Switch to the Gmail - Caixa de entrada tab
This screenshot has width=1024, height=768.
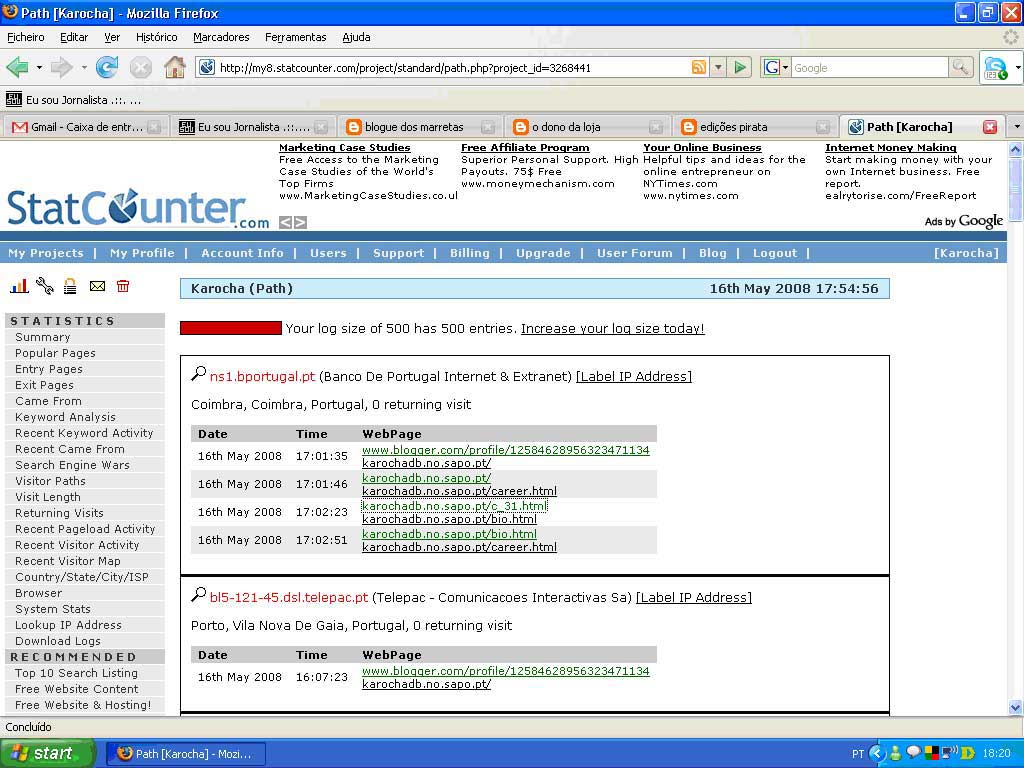point(85,127)
